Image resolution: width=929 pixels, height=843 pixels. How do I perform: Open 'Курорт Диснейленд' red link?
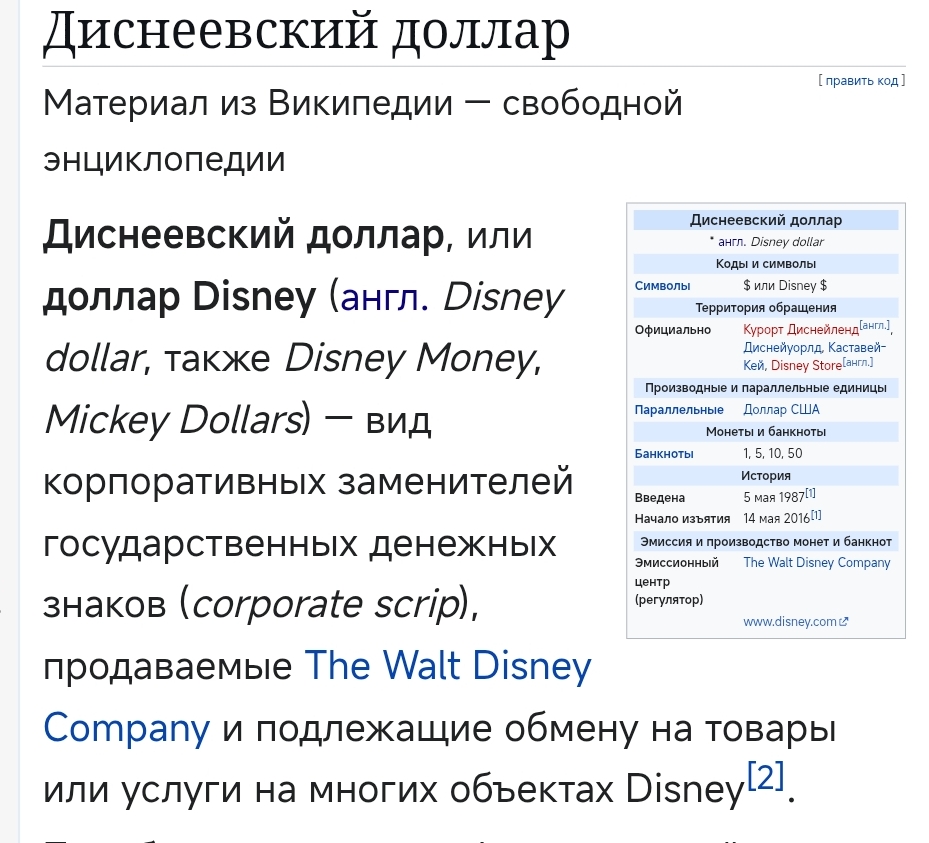click(x=801, y=329)
